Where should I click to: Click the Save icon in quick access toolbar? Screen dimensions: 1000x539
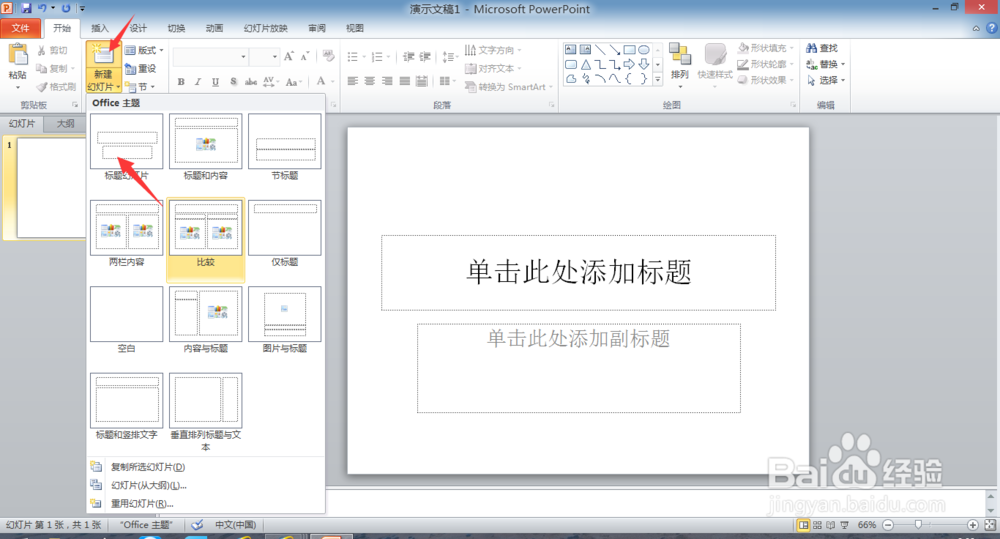(x=26, y=8)
